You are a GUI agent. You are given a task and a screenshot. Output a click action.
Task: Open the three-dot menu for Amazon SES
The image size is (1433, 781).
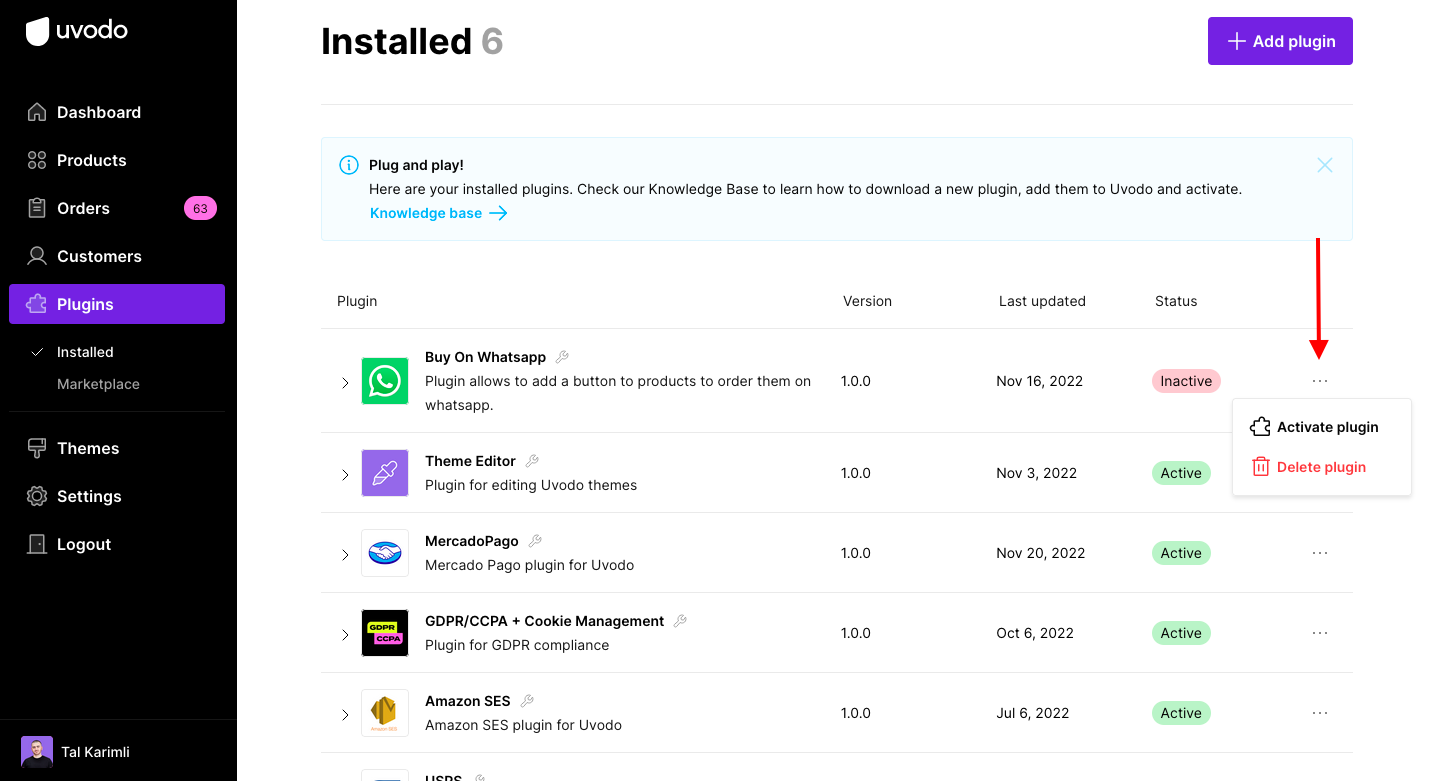[x=1320, y=713]
